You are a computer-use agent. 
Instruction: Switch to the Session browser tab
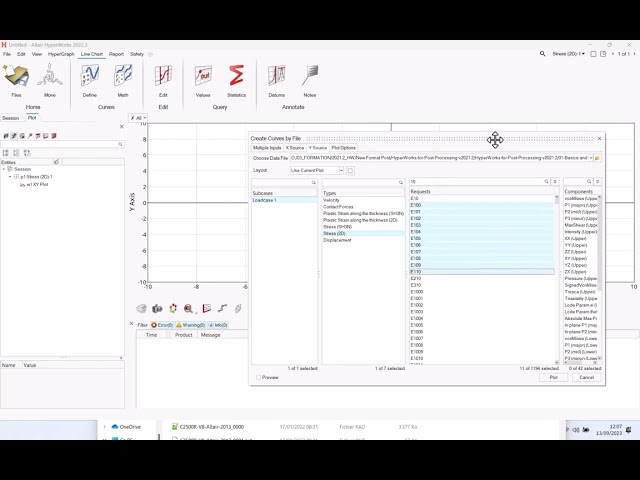pyautogui.click(x=11, y=118)
